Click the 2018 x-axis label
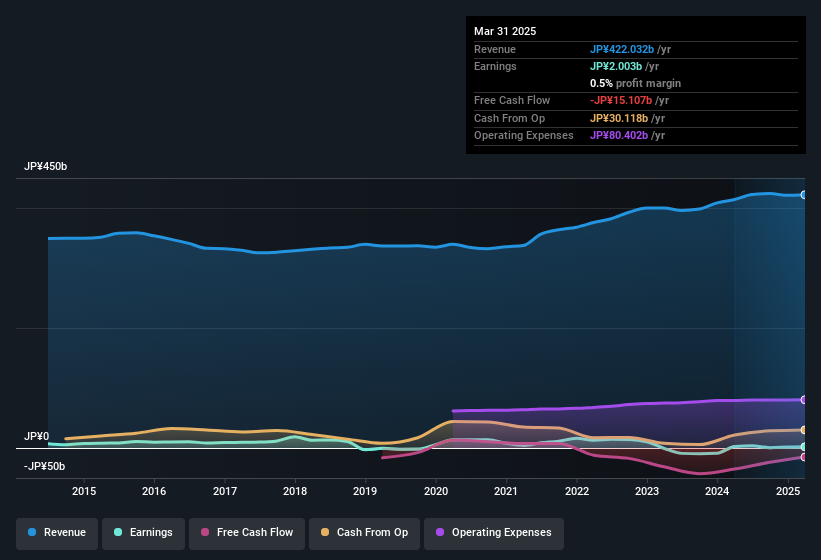 point(295,491)
